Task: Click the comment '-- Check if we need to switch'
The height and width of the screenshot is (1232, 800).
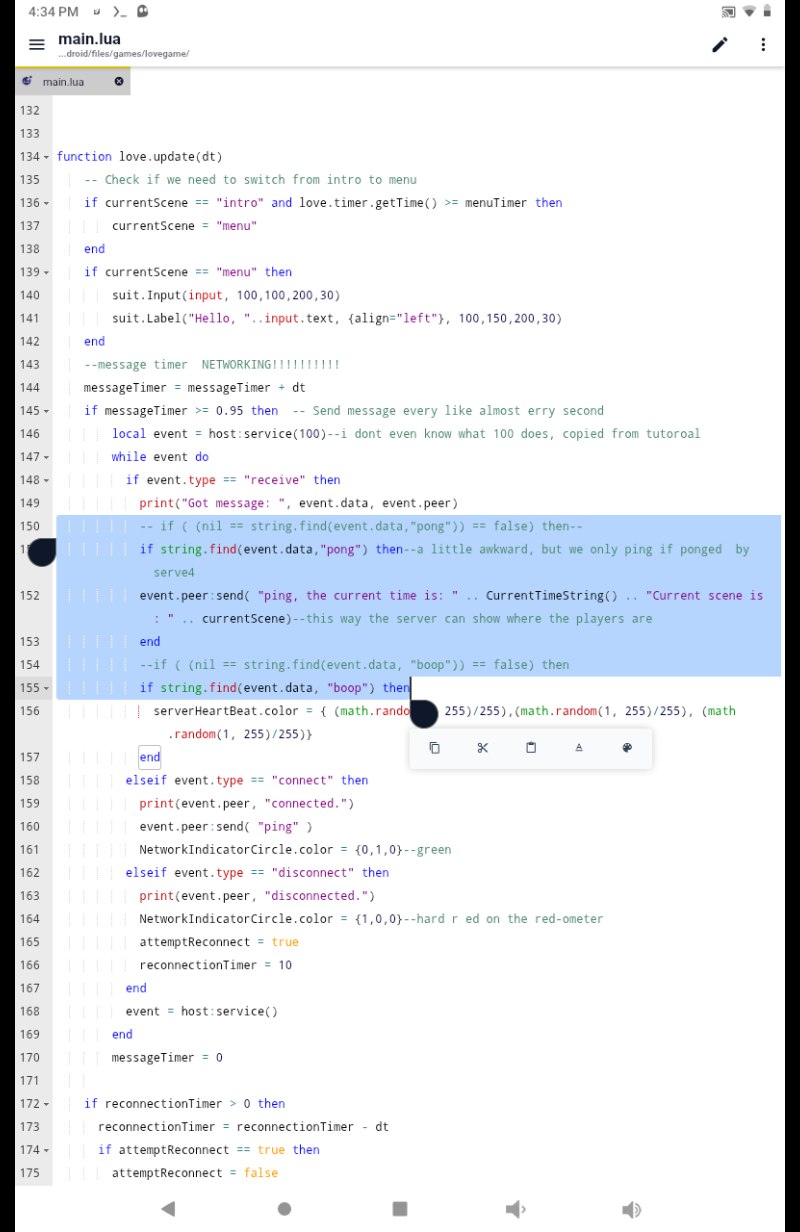Action: [x=250, y=180]
